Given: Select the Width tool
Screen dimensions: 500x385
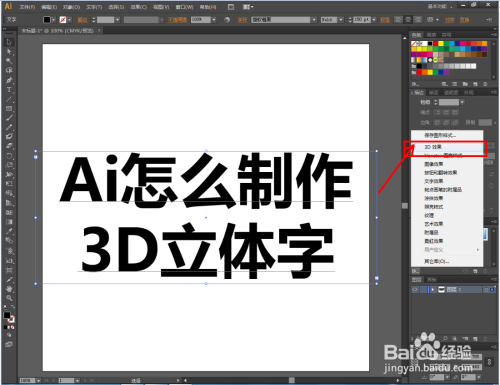Looking at the screenshot, I should click(9, 174).
